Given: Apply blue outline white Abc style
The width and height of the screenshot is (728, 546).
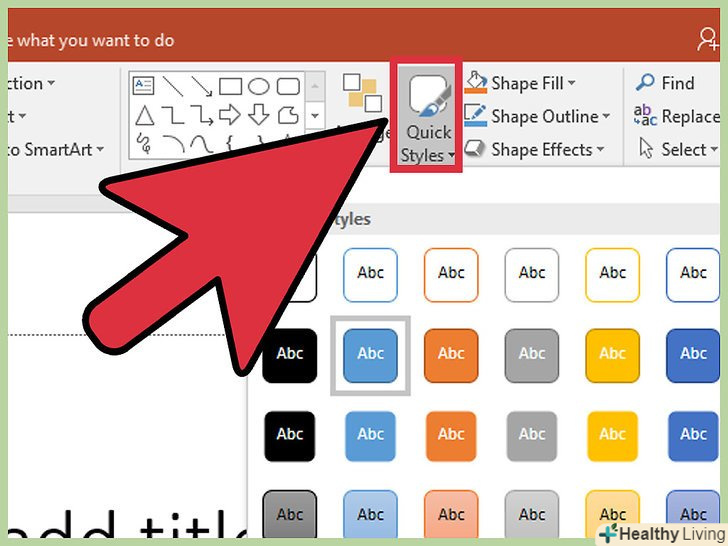Looking at the screenshot, I should 370,275.
